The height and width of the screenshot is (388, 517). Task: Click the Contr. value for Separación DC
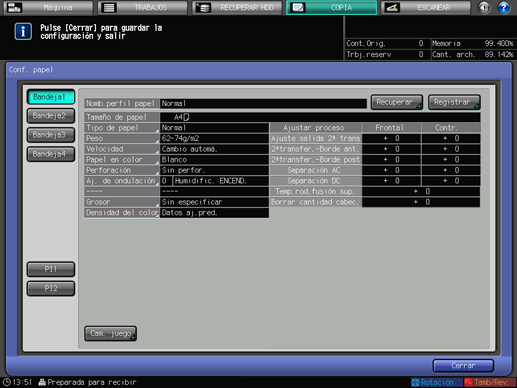451,181
